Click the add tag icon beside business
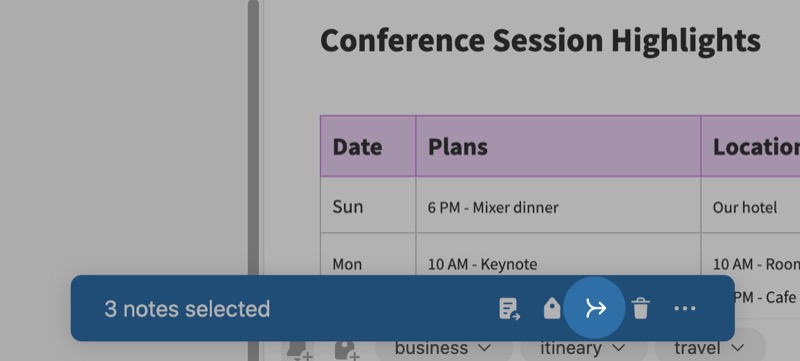 pos(346,350)
